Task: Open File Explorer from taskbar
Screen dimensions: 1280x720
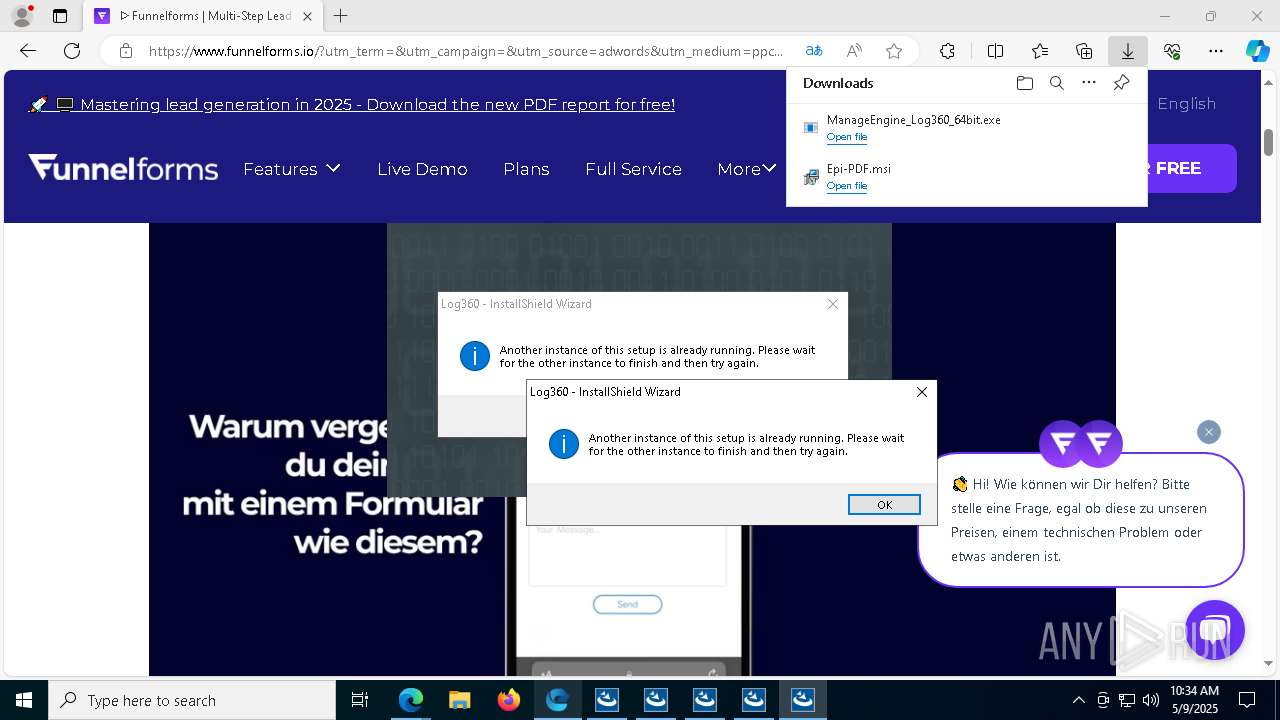Action: pyautogui.click(x=459, y=700)
